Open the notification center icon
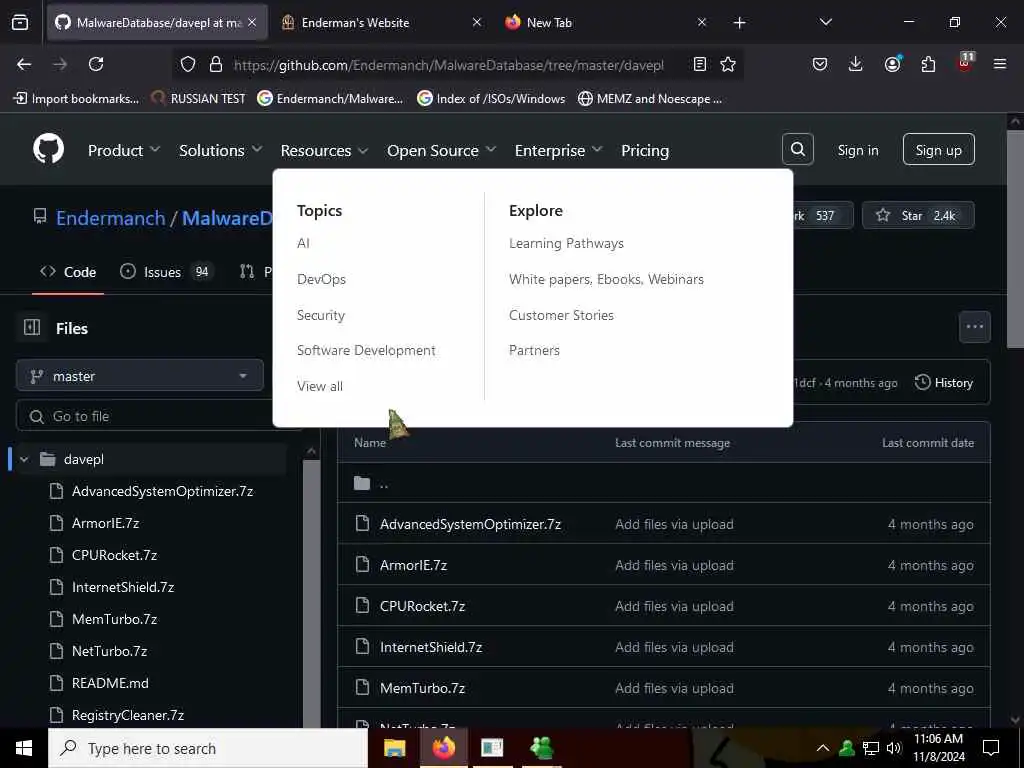Viewport: 1024px width, 768px height. tap(991, 748)
